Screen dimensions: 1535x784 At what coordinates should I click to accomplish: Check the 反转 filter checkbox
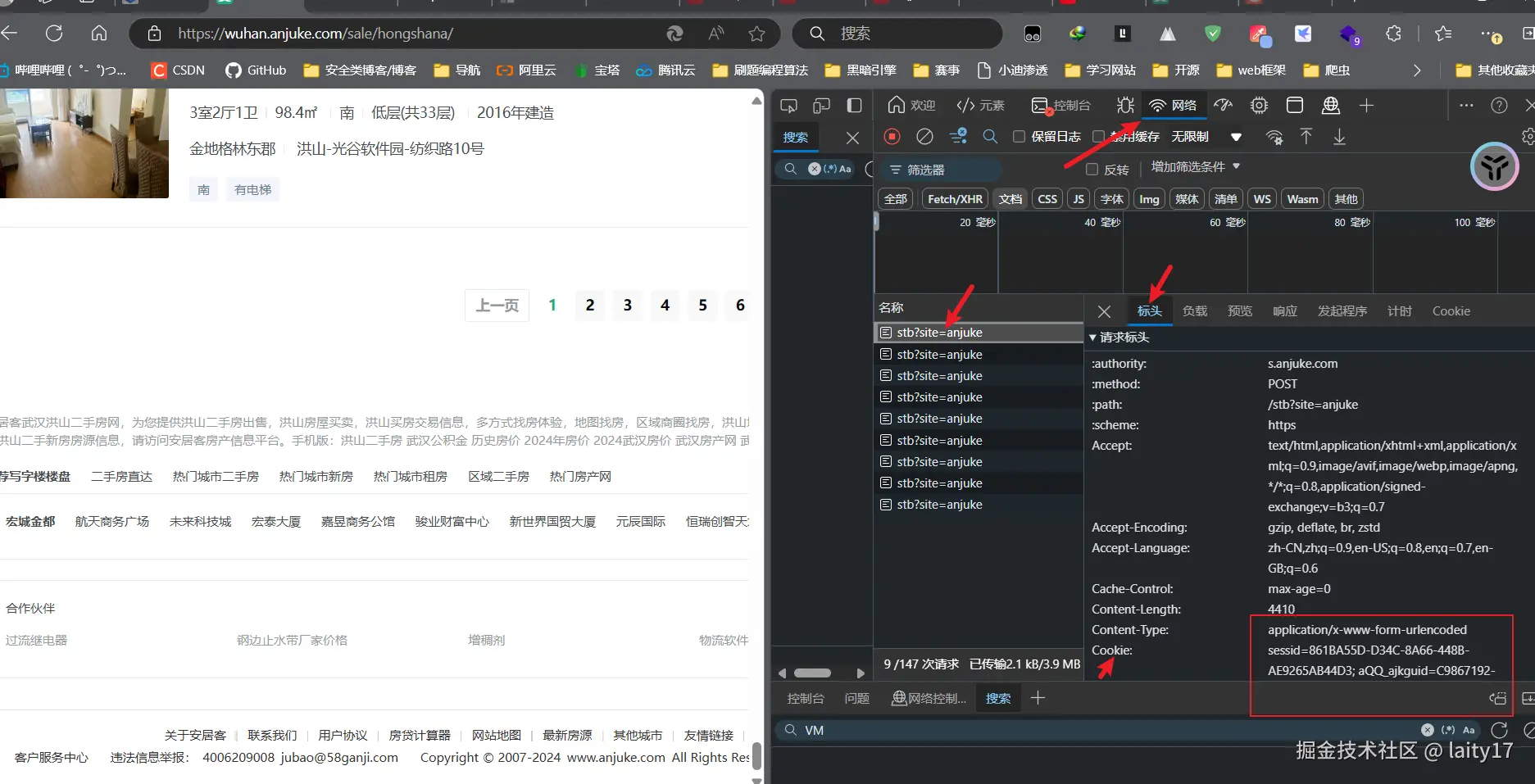[1092, 169]
